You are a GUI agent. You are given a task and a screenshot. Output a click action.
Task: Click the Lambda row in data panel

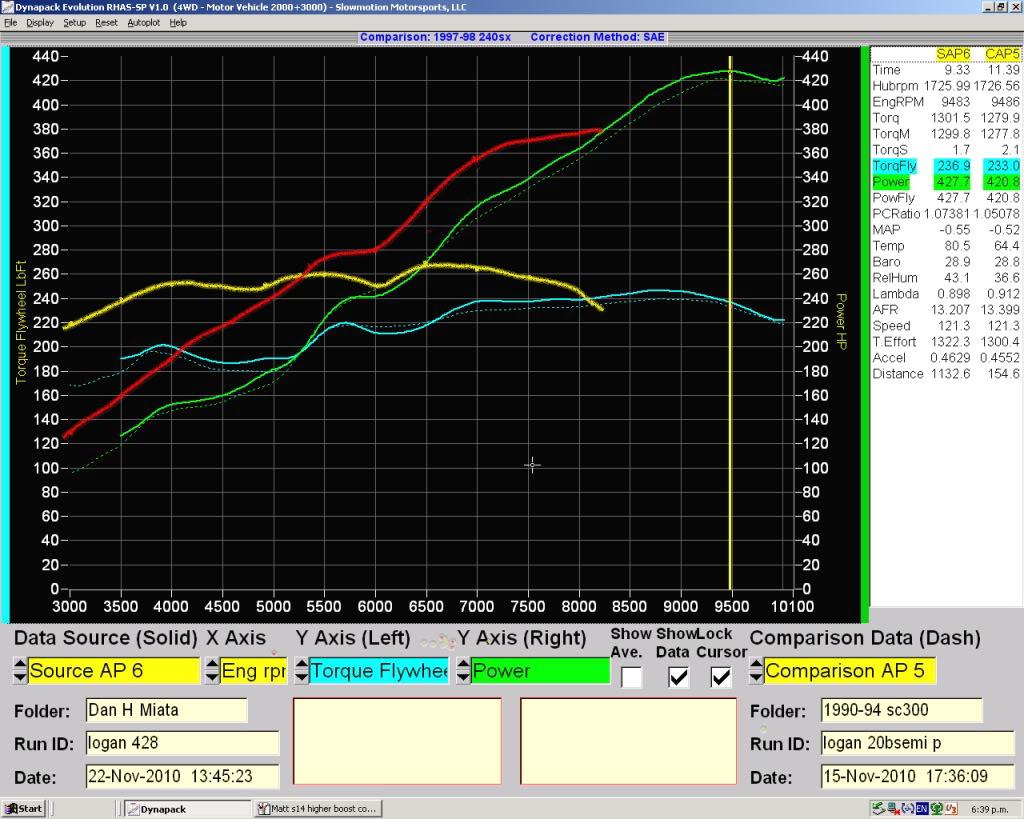point(946,294)
